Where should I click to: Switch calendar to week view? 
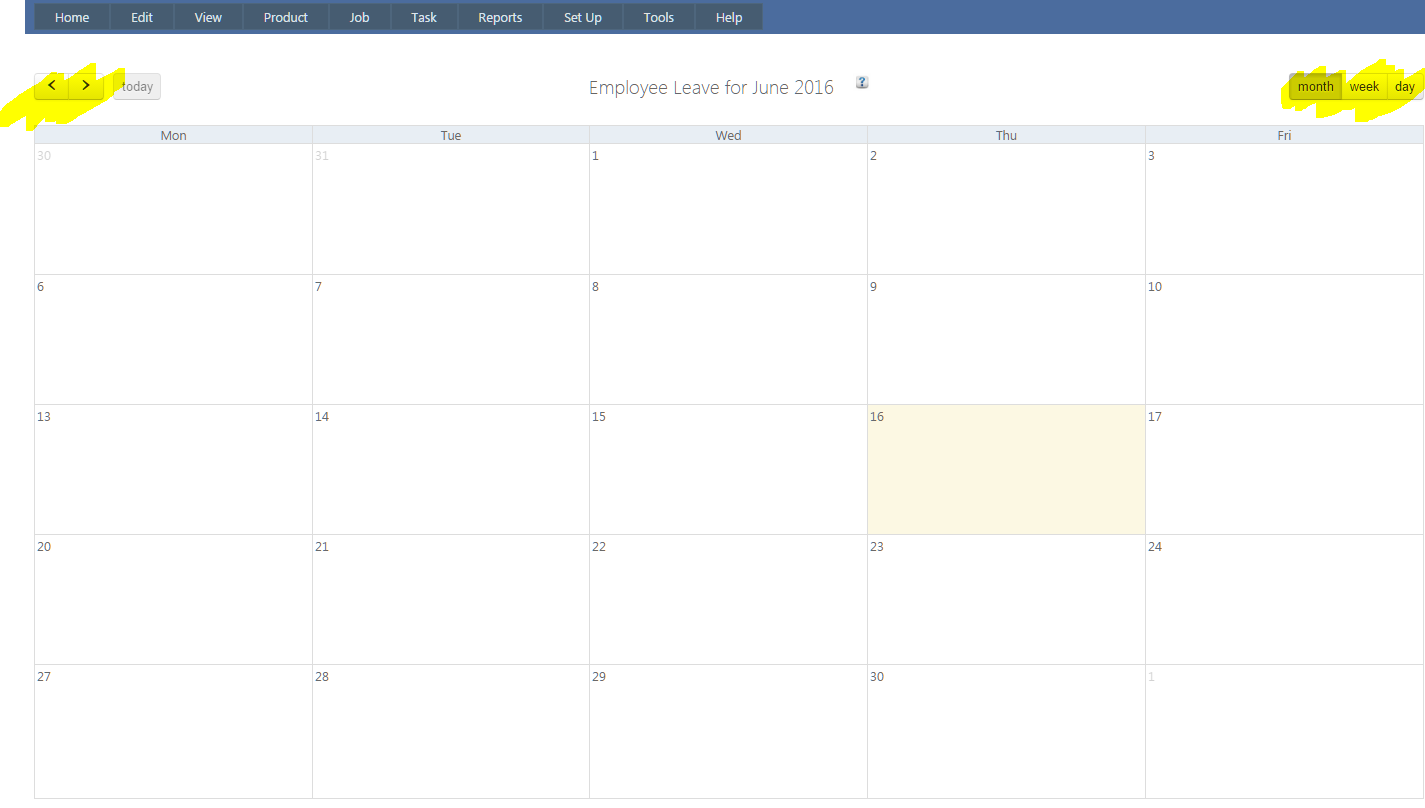[x=1364, y=87]
